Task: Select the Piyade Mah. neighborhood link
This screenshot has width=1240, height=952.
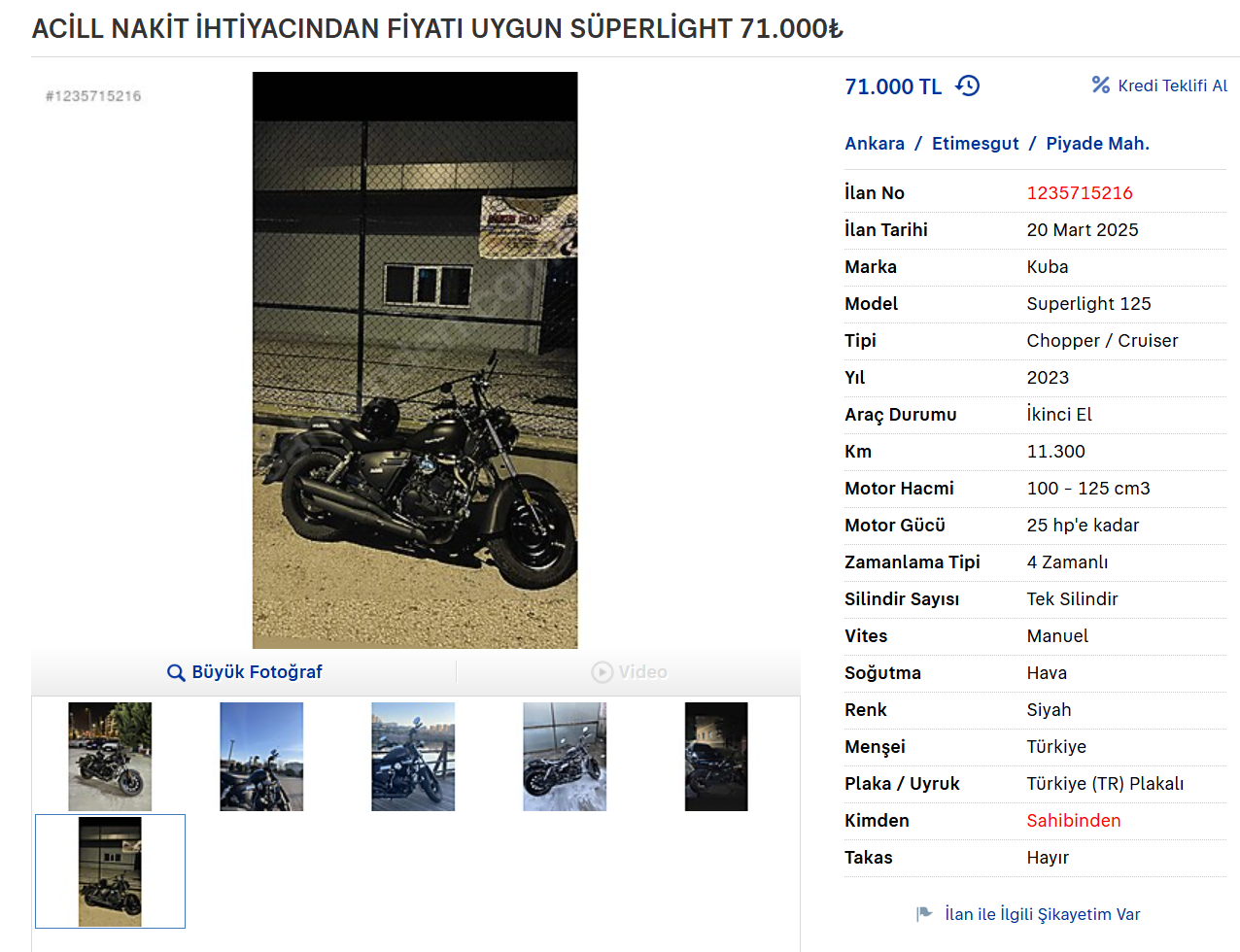Action: click(1097, 144)
